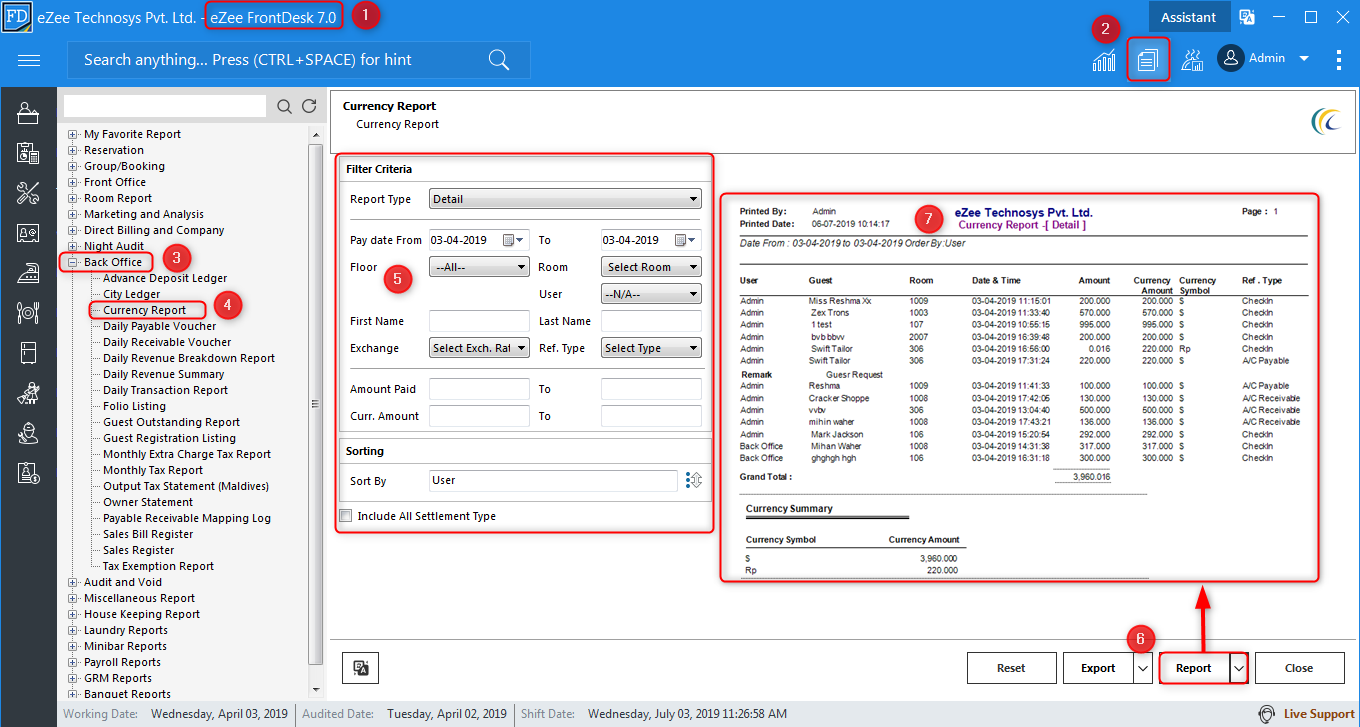Click the language translate icon in title bar
Viewport: 1360px width, 727px height.
1247,17
